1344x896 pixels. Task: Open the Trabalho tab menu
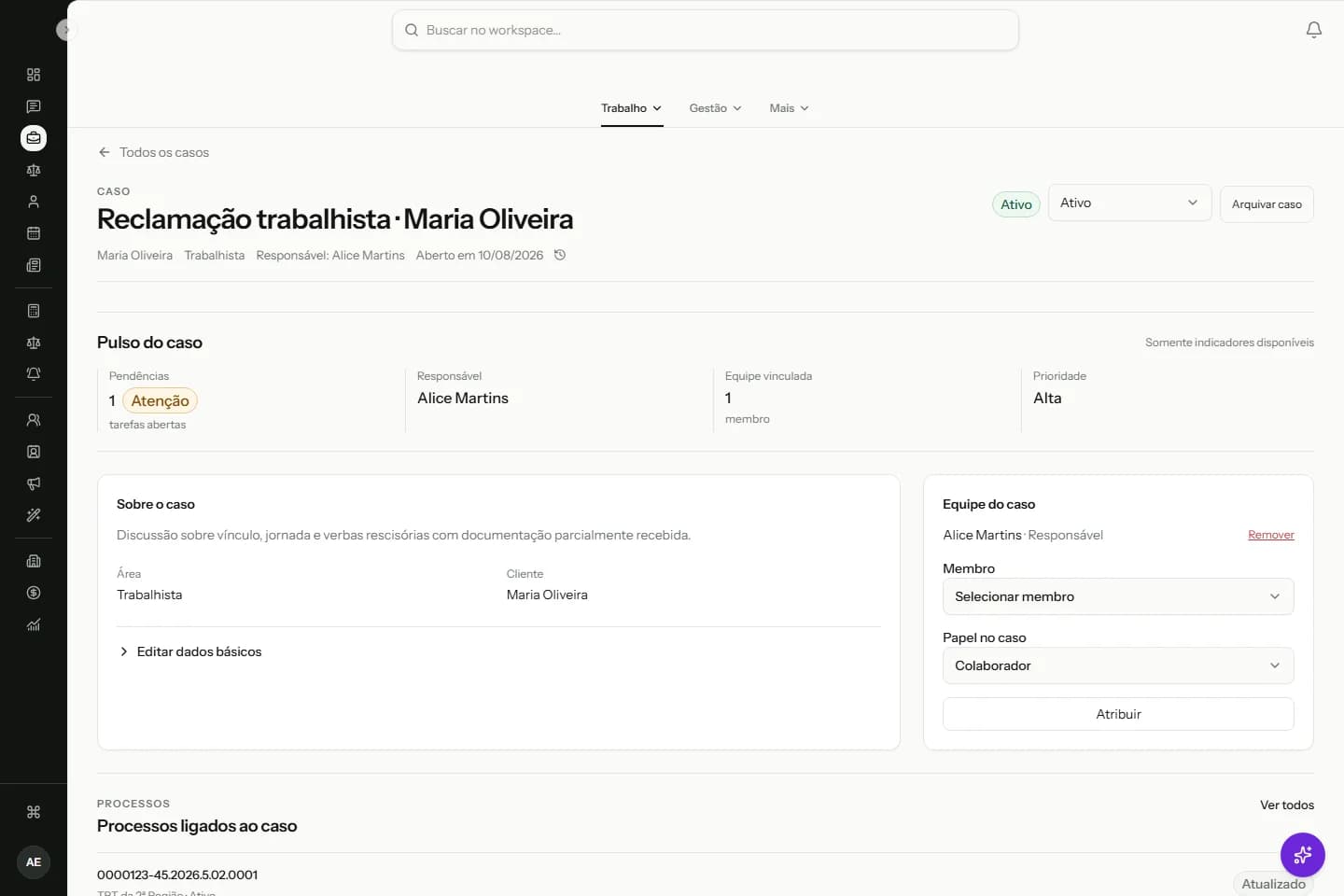(x=632, y=108)
